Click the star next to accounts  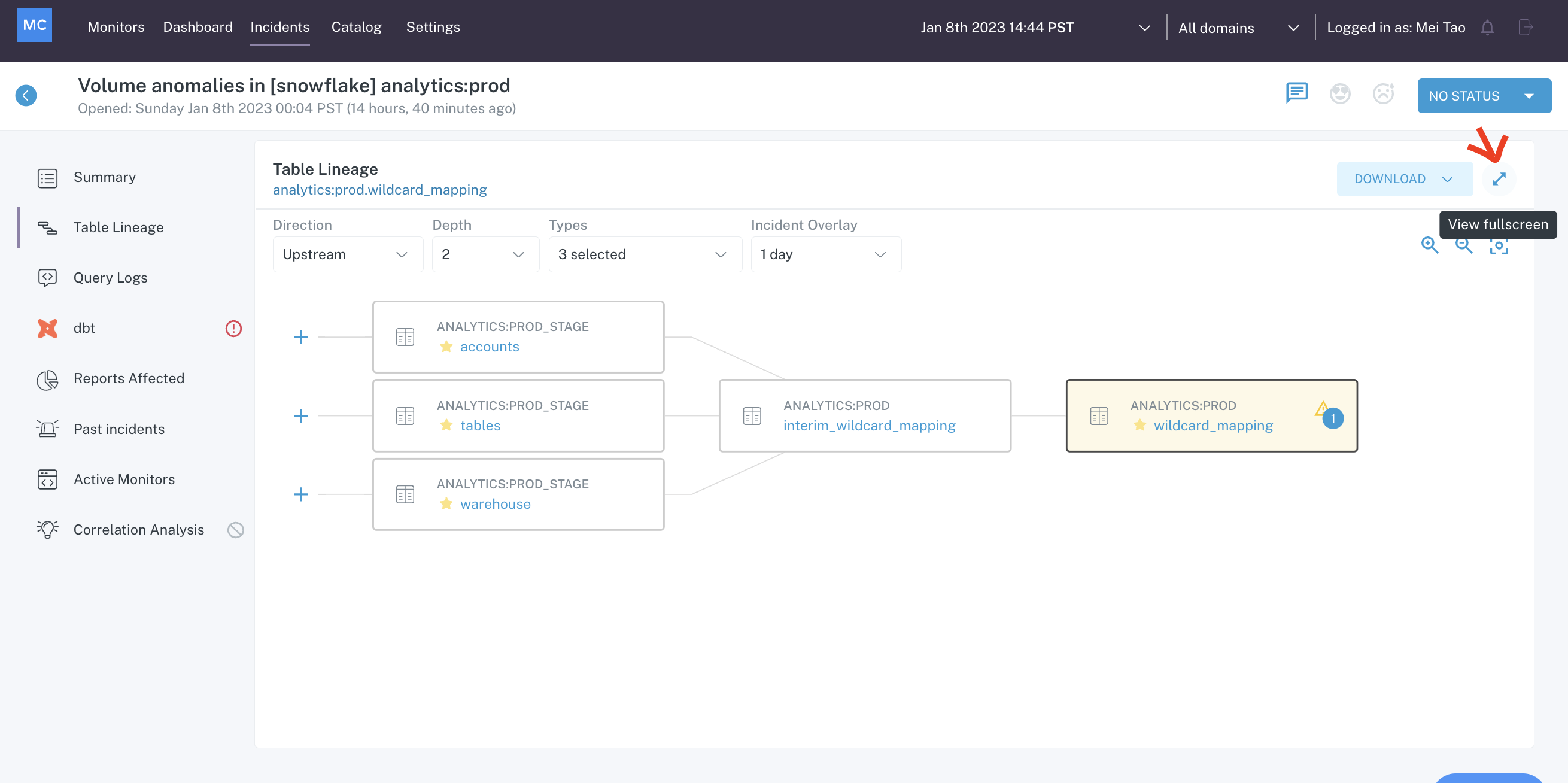point(446,347)
